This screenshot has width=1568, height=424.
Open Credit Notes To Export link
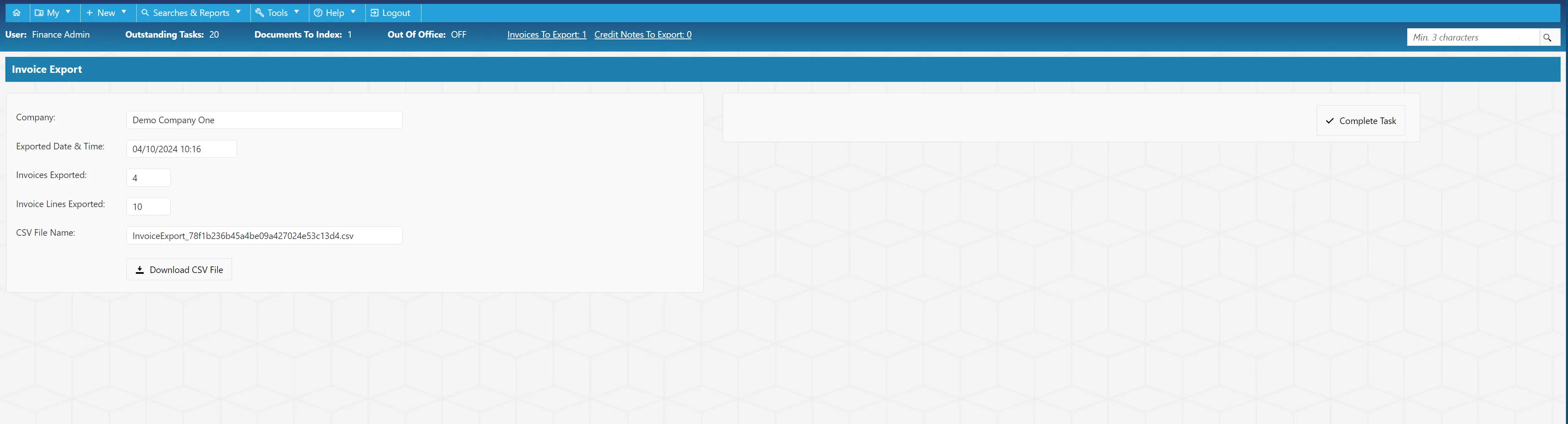(643, 35)
